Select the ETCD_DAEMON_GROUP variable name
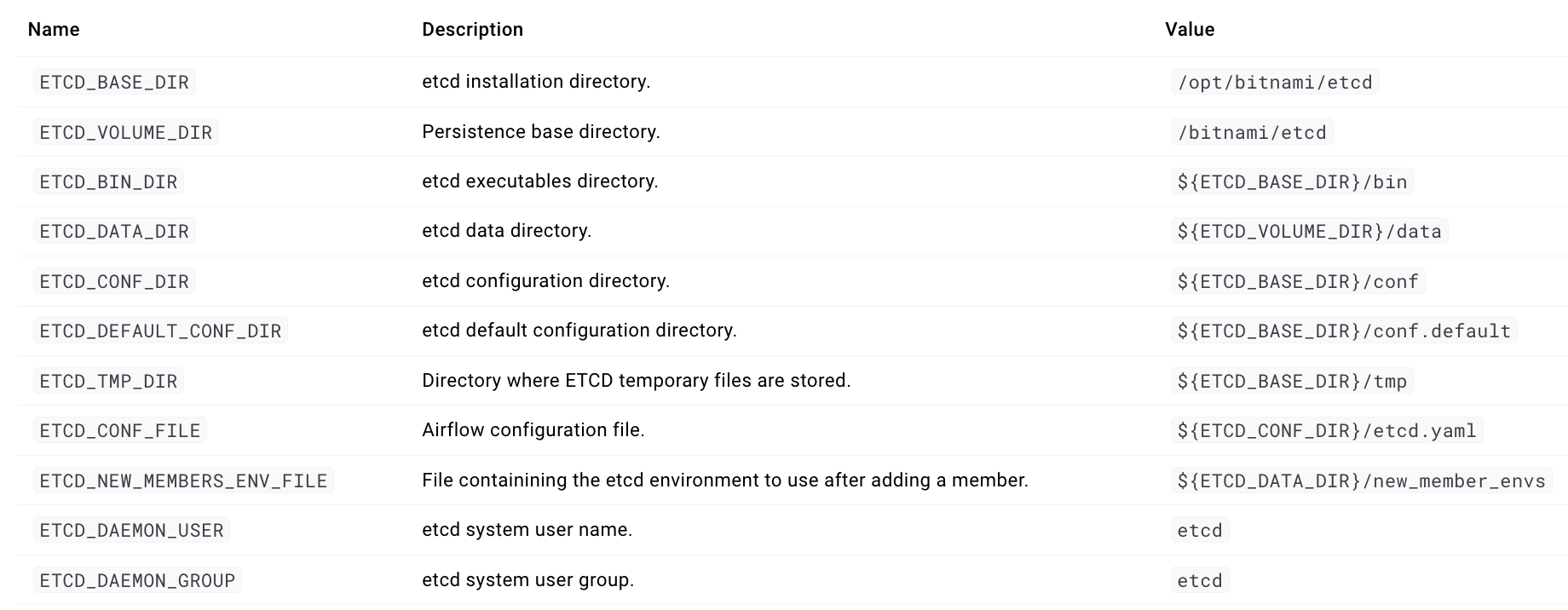 coord(137,581)
